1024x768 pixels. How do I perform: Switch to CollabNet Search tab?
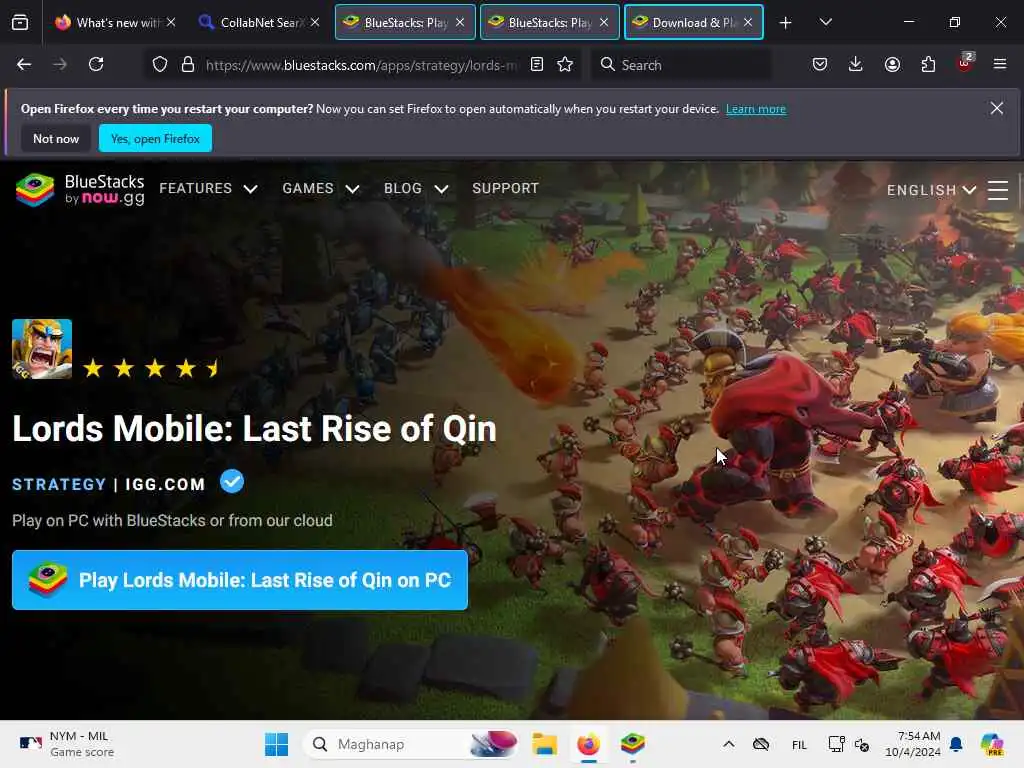point(260,23)
